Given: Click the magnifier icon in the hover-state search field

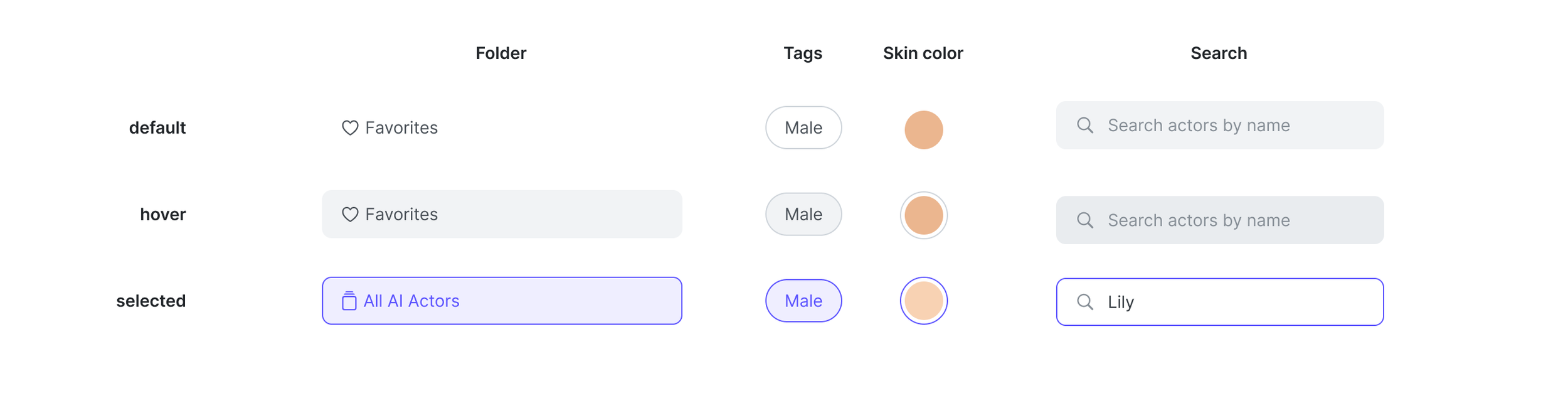Looking at the screenshot, I should click(1085, 220).
